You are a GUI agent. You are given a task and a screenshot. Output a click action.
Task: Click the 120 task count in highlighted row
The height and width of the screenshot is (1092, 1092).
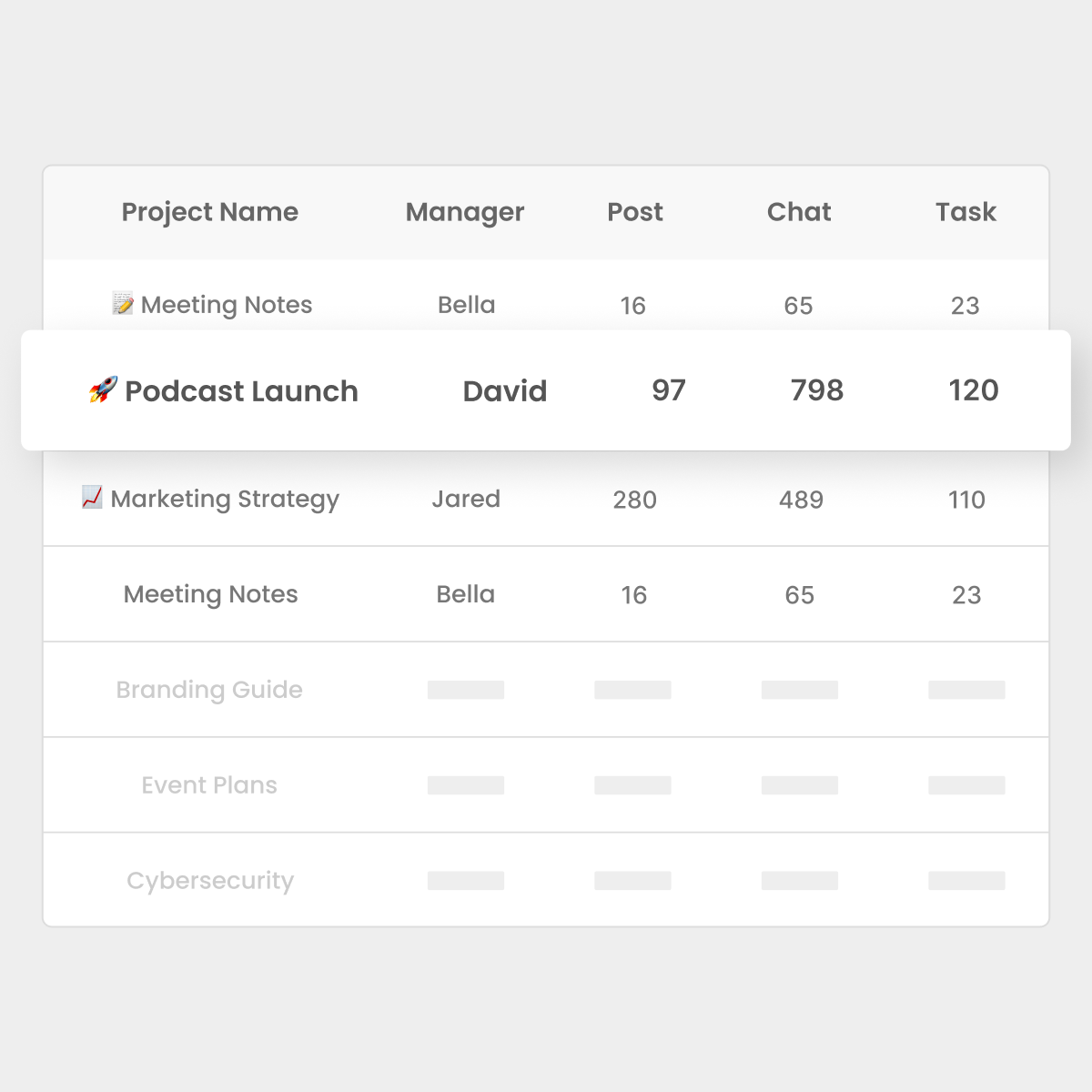coord(974,390)
